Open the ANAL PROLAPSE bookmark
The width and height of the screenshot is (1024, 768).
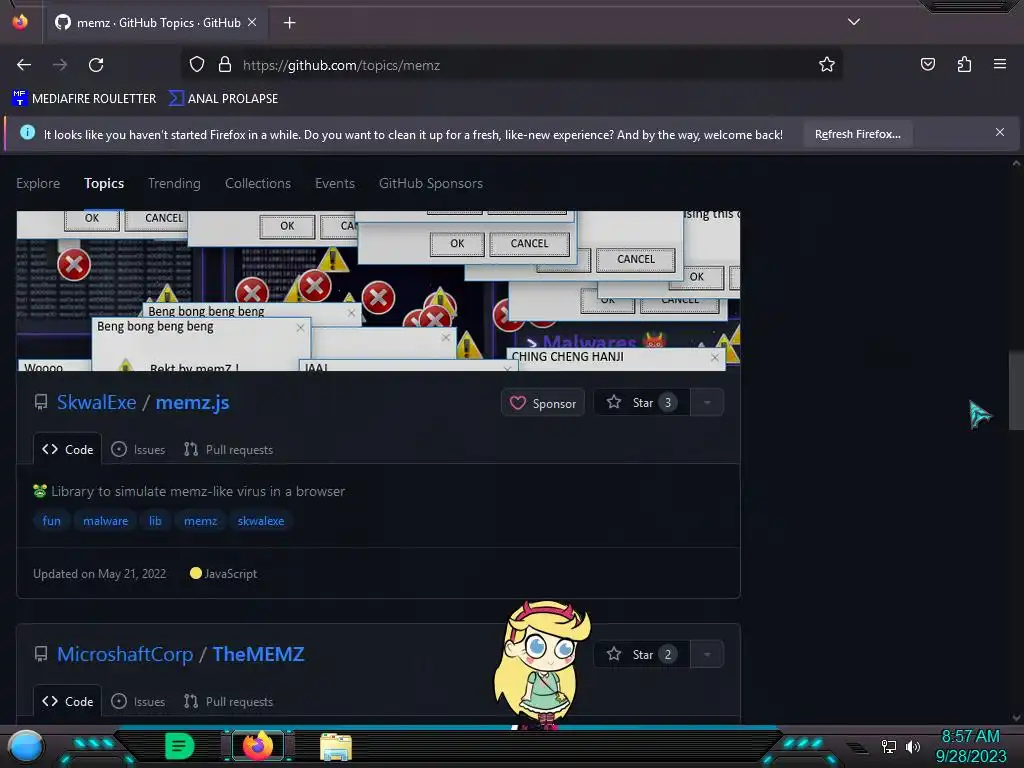[x=223, y=99]
